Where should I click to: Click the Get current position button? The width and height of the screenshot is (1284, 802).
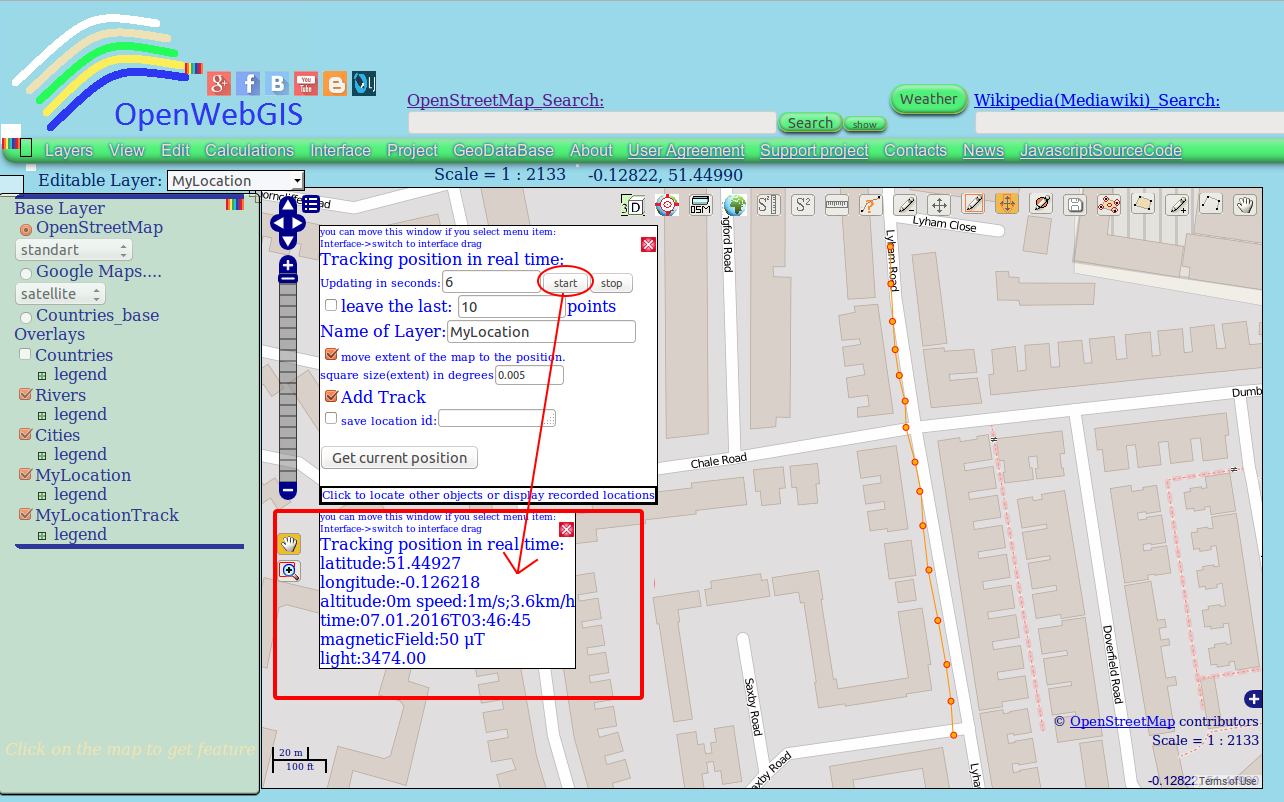tap(400, 458)
